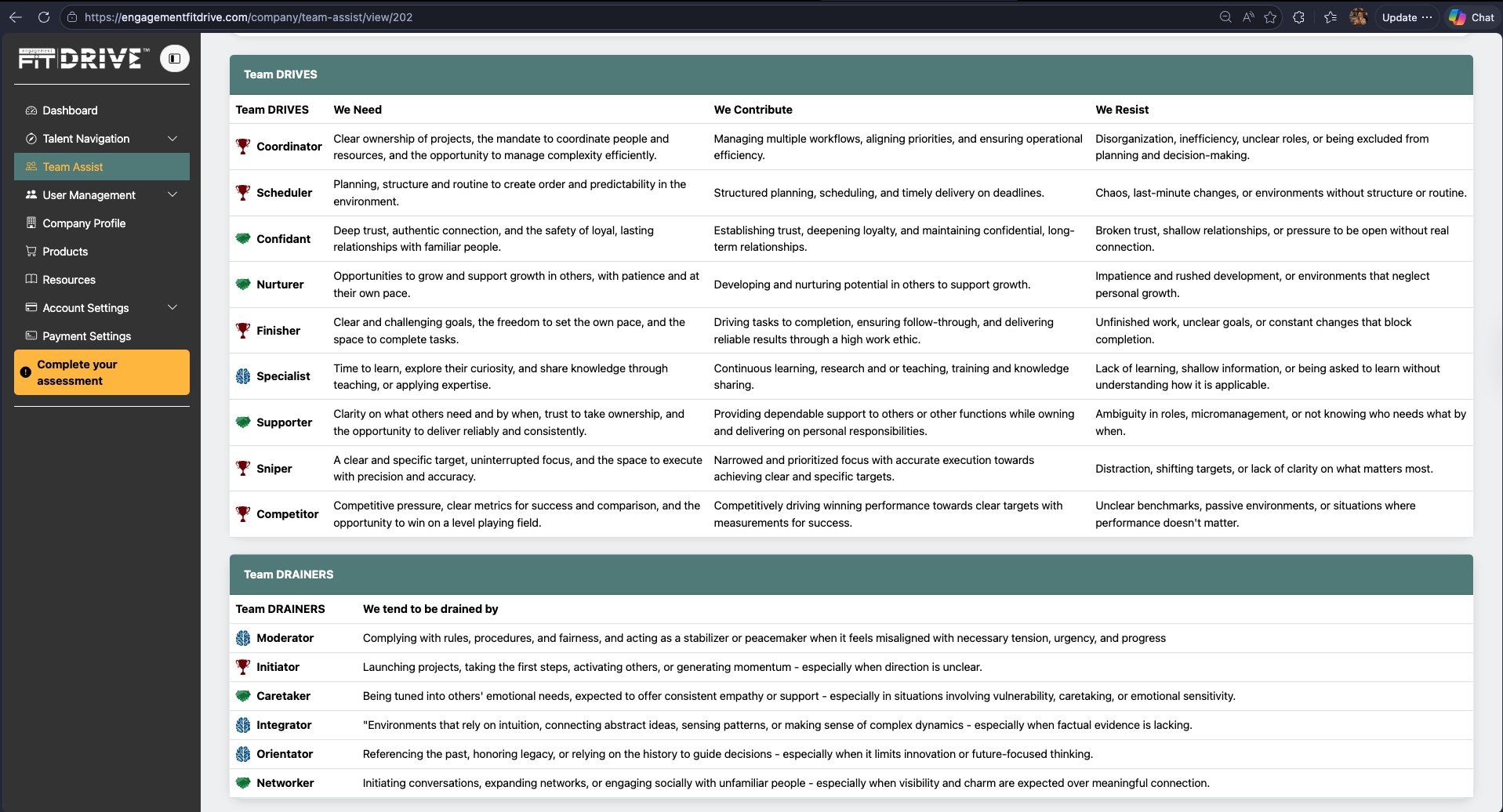This screenshot has height=812, width=1503.
Task: Click the handshake icon beside Networker
Action: [x=243, y=783]
